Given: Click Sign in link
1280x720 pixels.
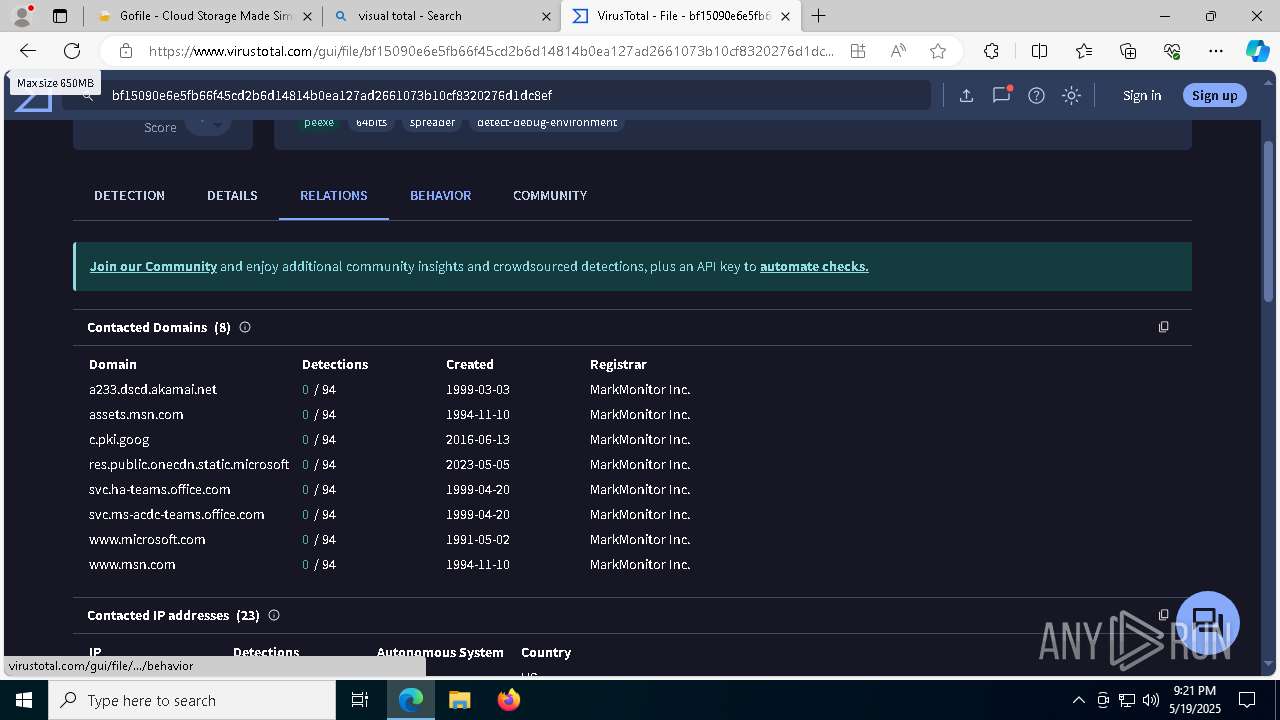Looking at the screenshot, I should [x=1142, y=95].
